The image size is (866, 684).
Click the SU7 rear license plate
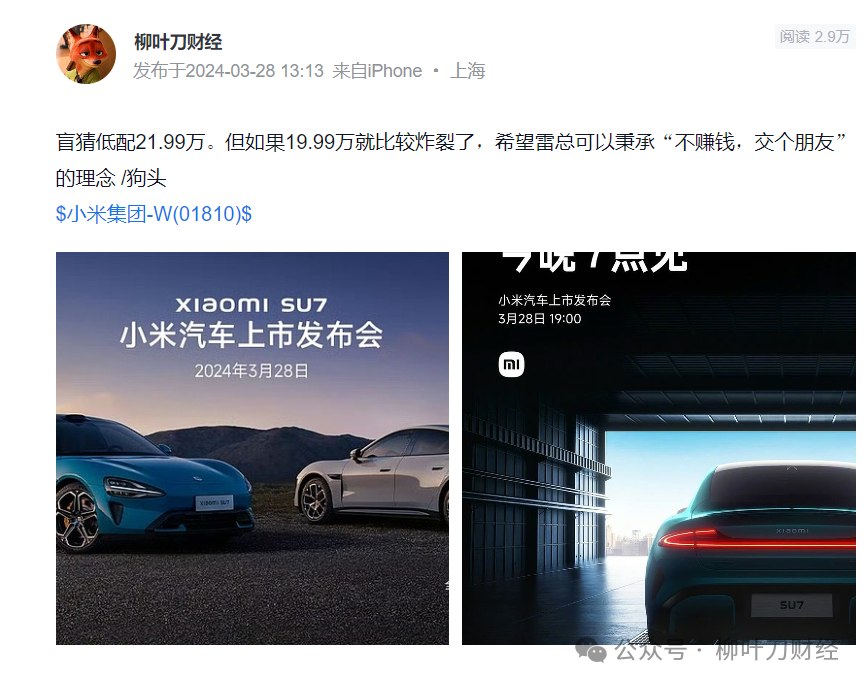point(791,605)
